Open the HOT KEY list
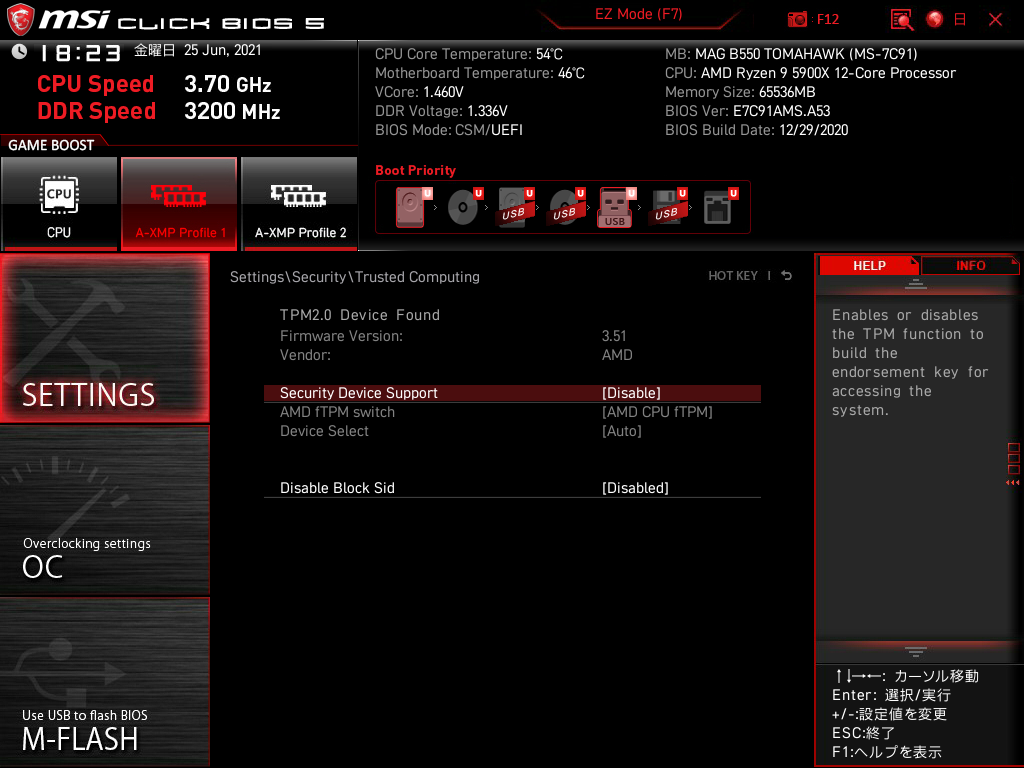 (733, 276)
